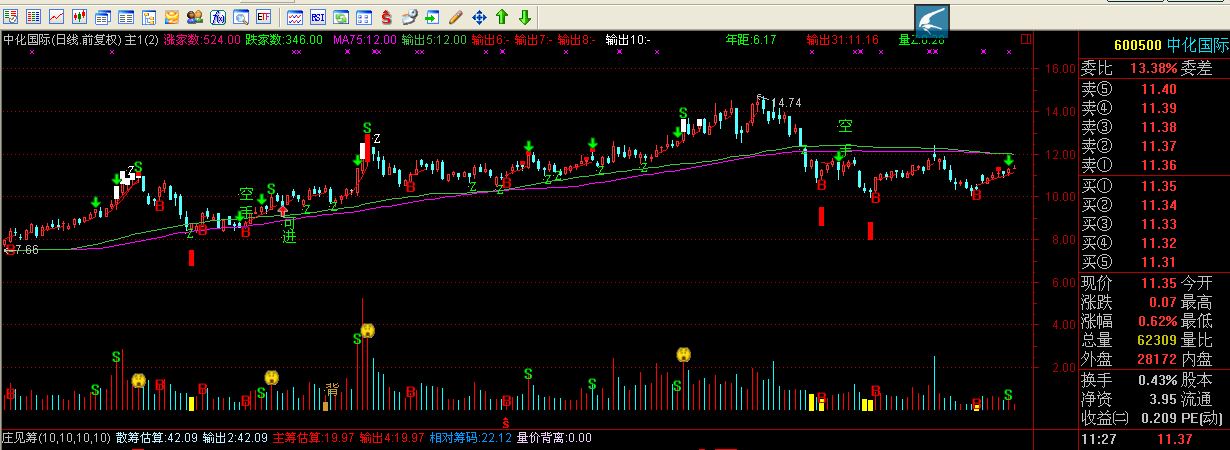Click the 中化国际 name in quote panel
The width and height of the screenshot is (1230, 450).
coord(1198,45)
